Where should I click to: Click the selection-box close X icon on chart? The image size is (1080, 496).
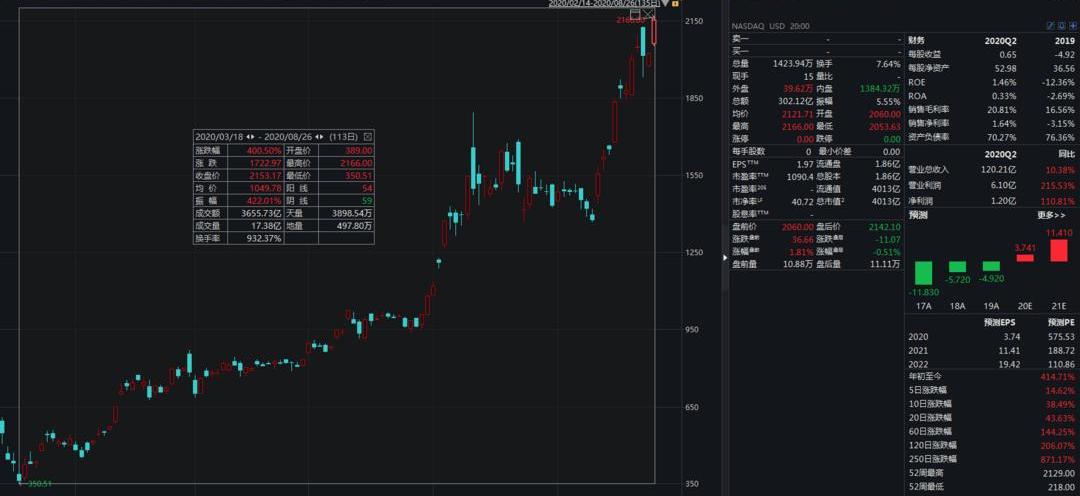649,15
